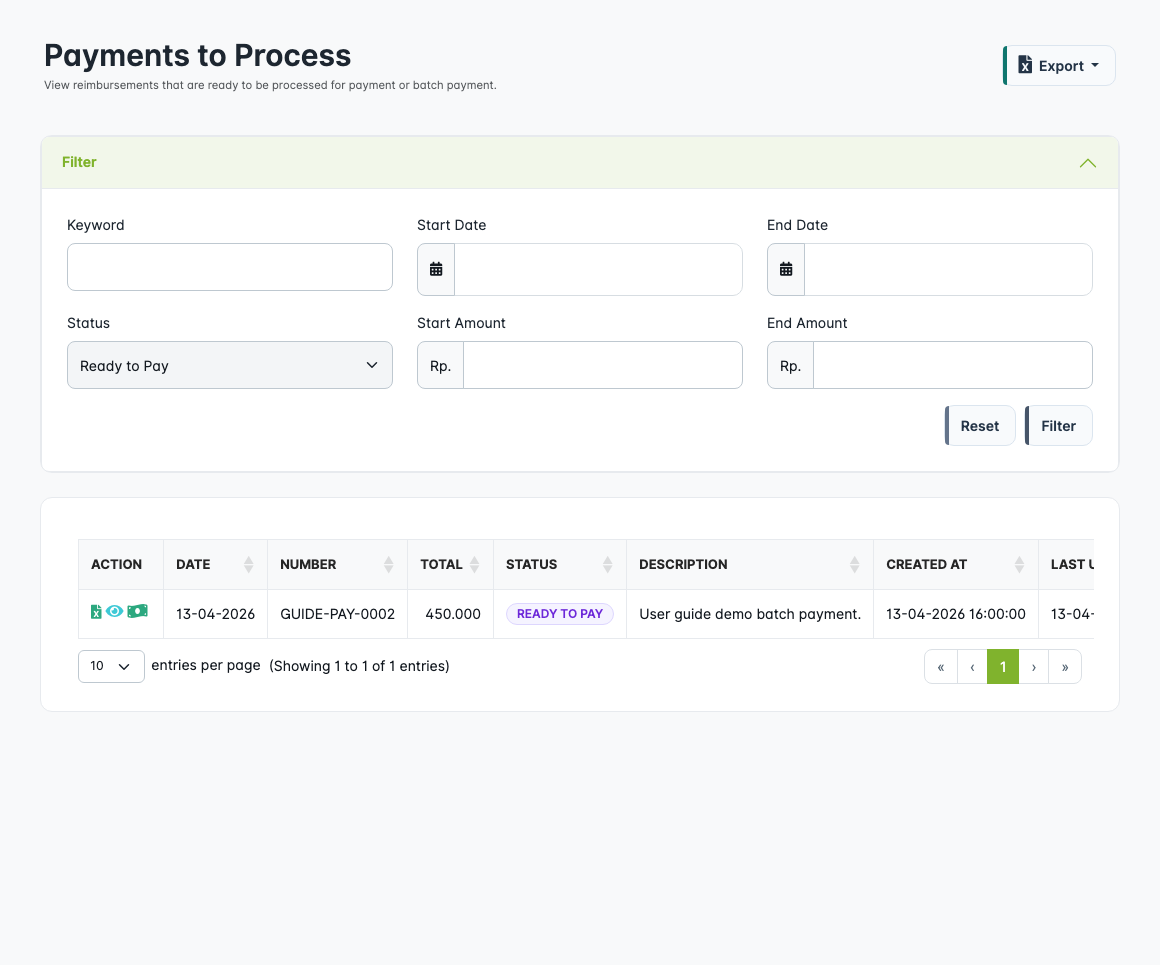The height and width of the screenshot is (965, 1160).
Task: Collapse the Filter panel with the chevron
Action: 1087,162
